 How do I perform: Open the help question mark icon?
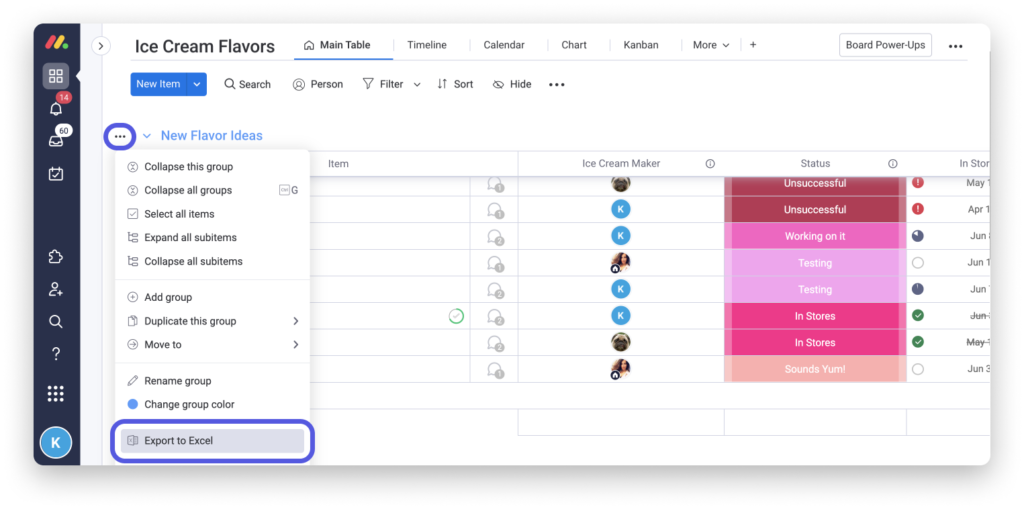pos(56,354)
